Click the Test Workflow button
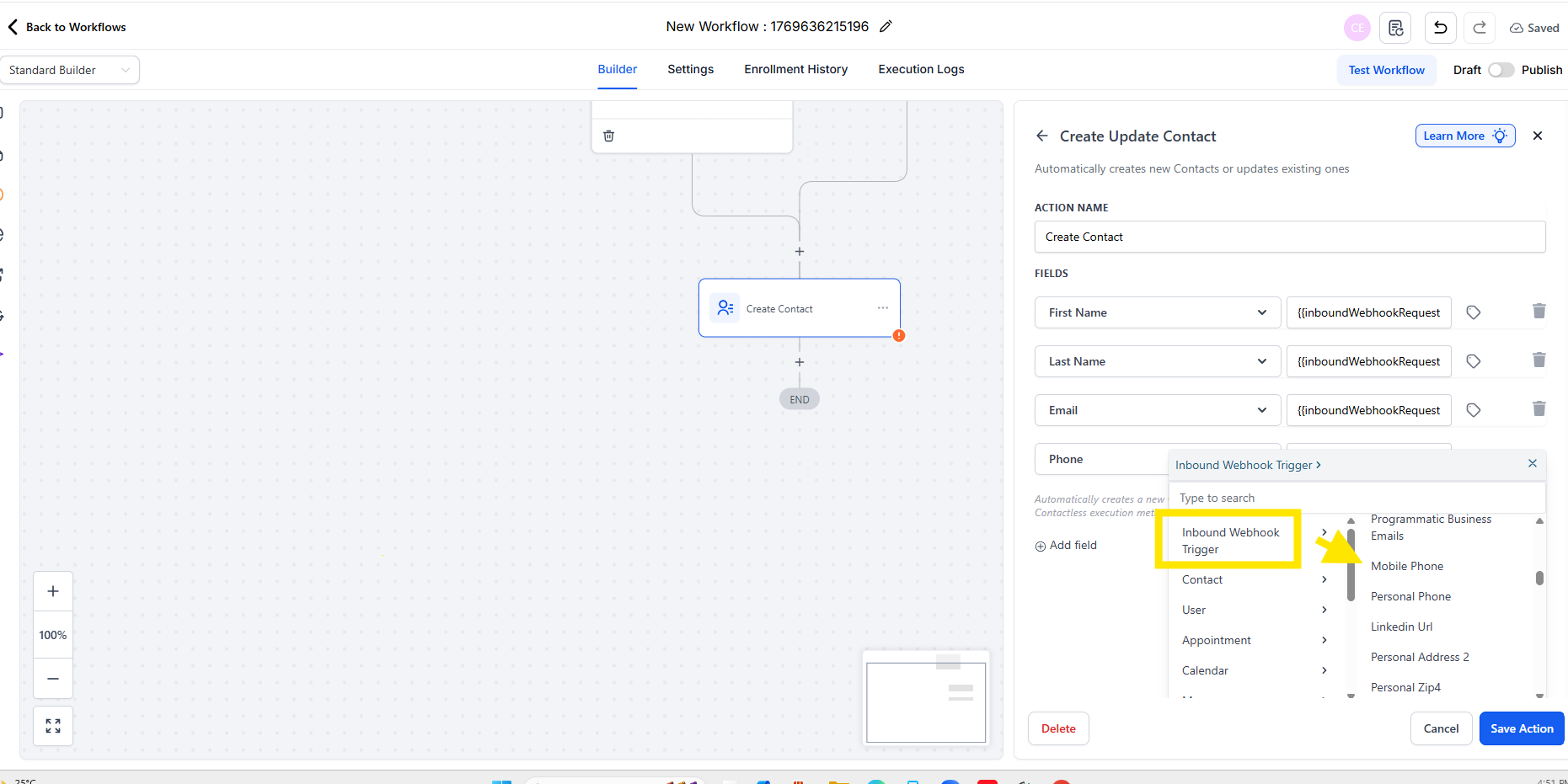Image resolution: width=1568 pixels, height=784 pixels. pos(1386,70)
